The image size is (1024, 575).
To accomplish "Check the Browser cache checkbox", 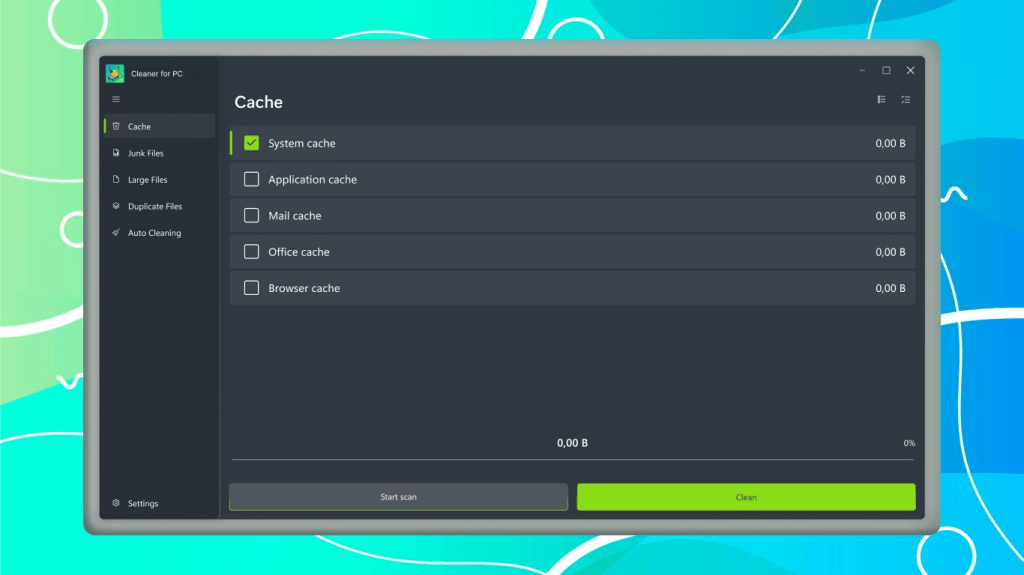I will coord(251,288).
